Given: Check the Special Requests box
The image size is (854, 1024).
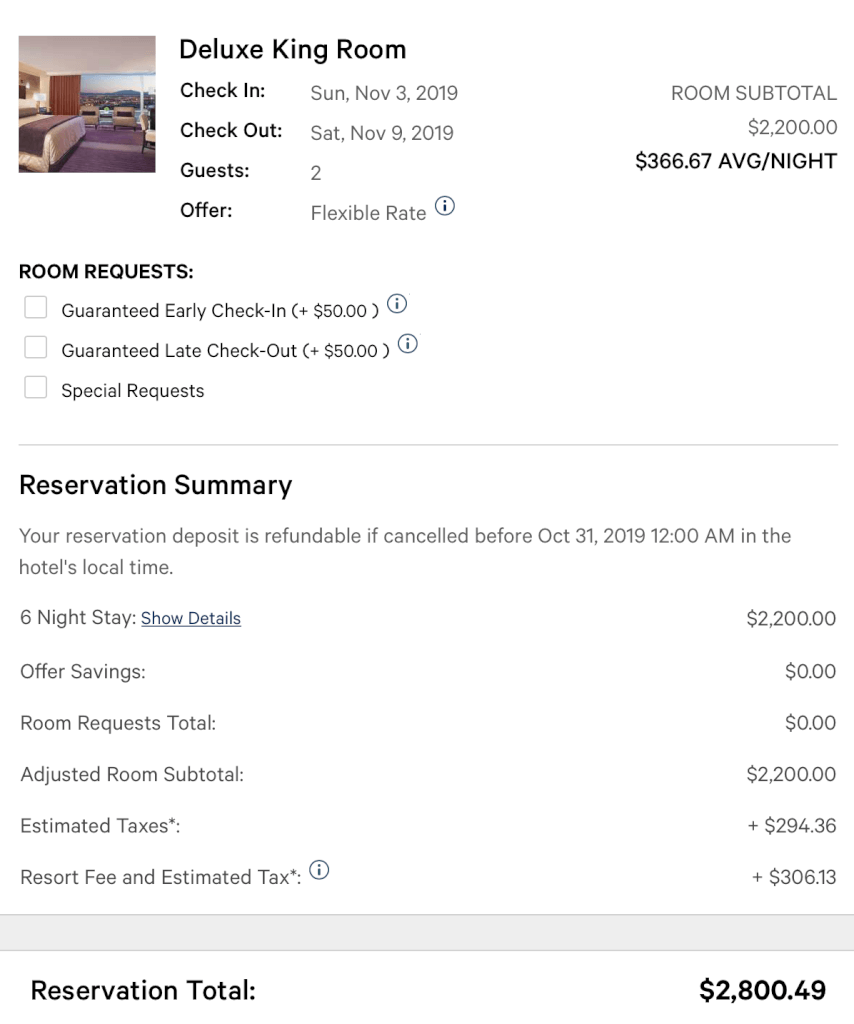Looking at the screenshot, I should [35, 387].
